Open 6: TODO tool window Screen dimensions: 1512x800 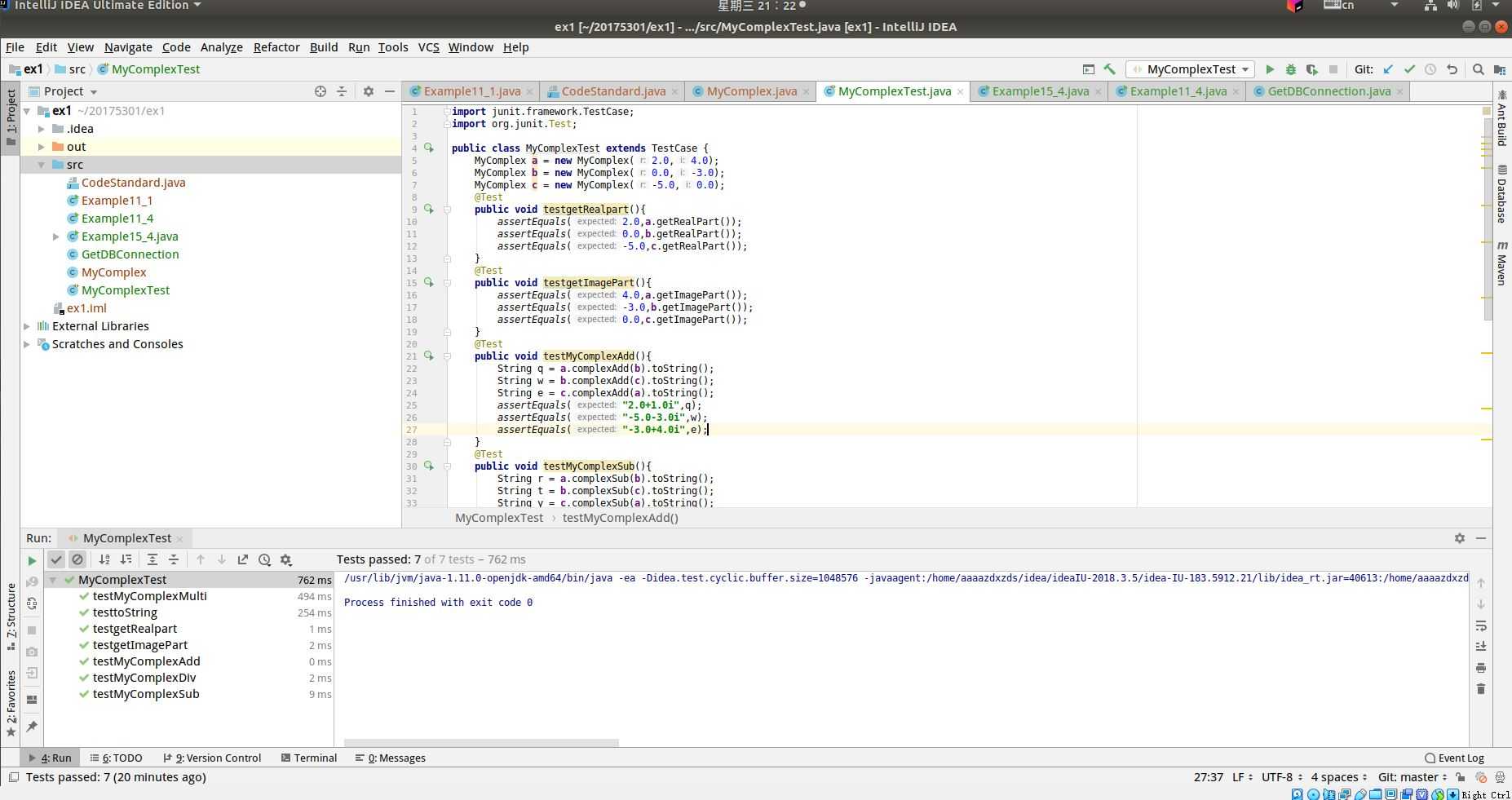pos(116,758)
